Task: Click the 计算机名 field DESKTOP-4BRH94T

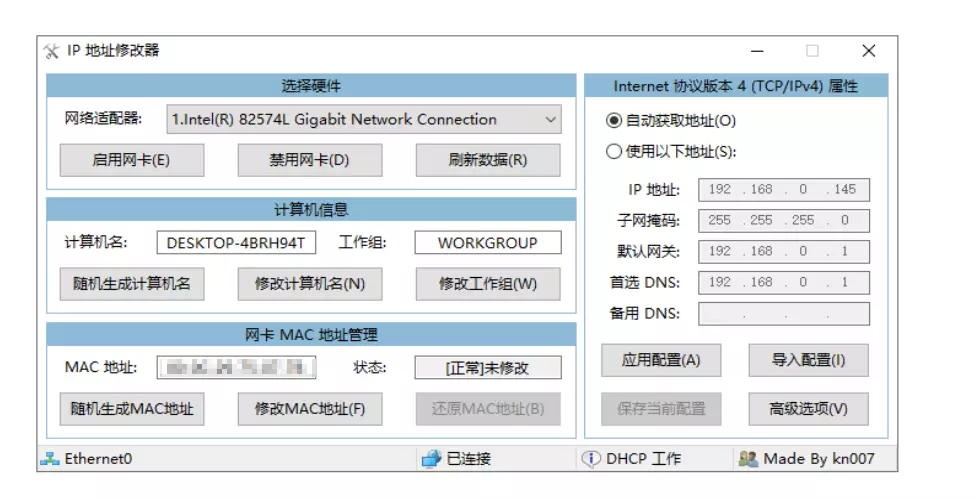Action: pos(236,243)
